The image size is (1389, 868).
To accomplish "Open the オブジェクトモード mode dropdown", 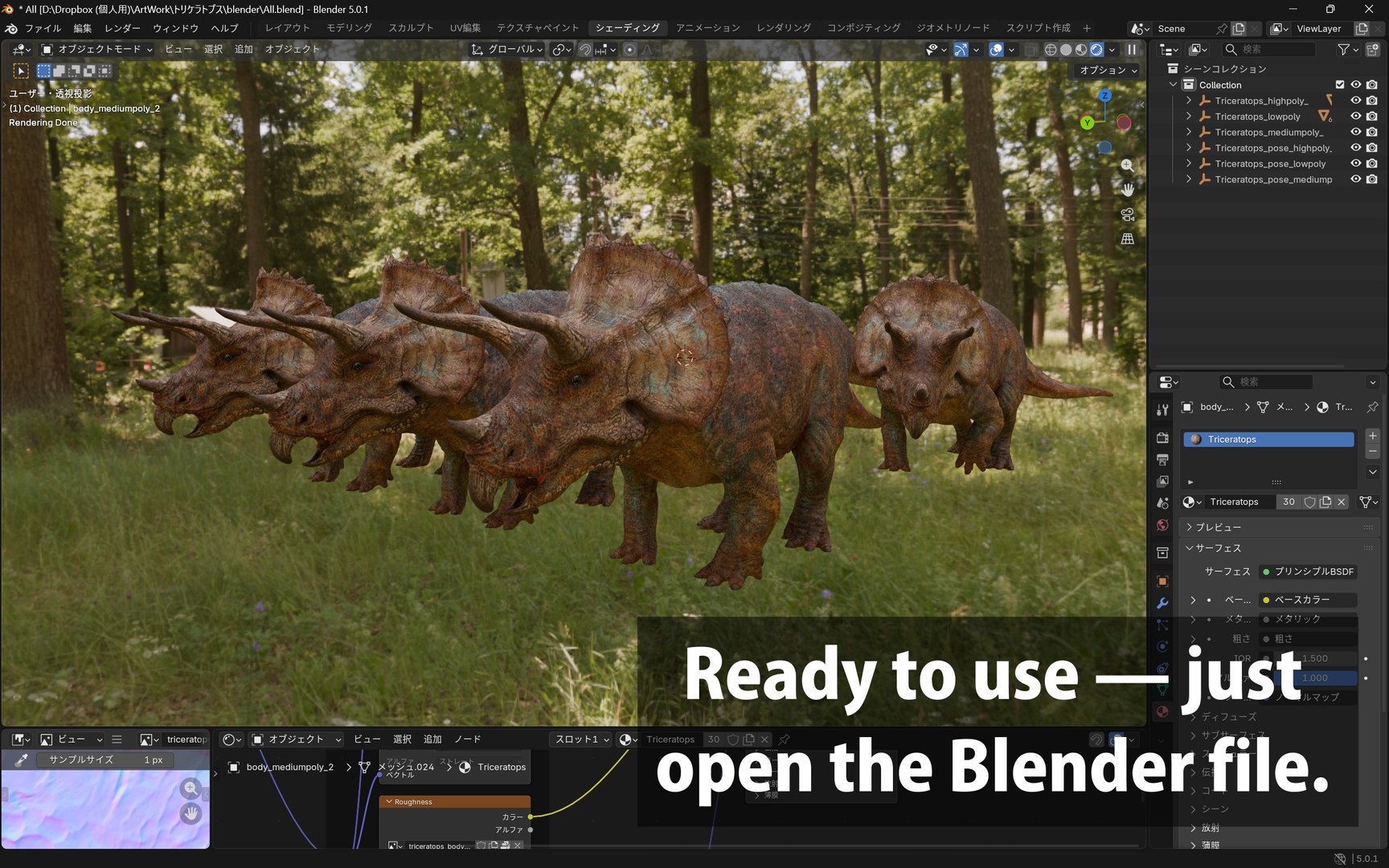I will (97, 50).
